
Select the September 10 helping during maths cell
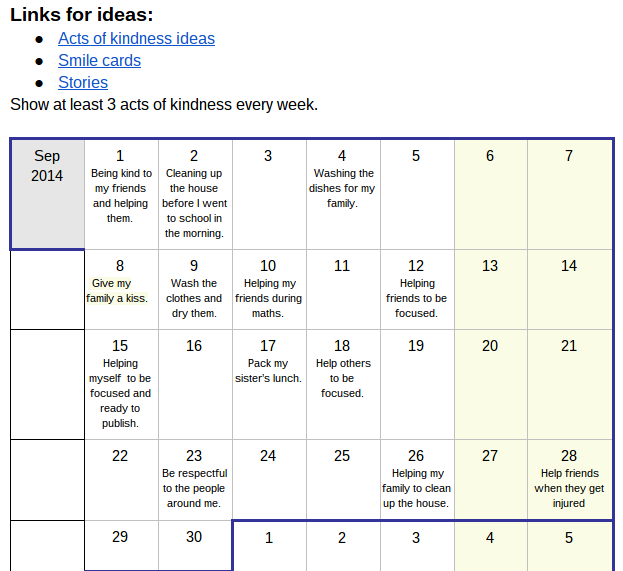pos(269,290)
